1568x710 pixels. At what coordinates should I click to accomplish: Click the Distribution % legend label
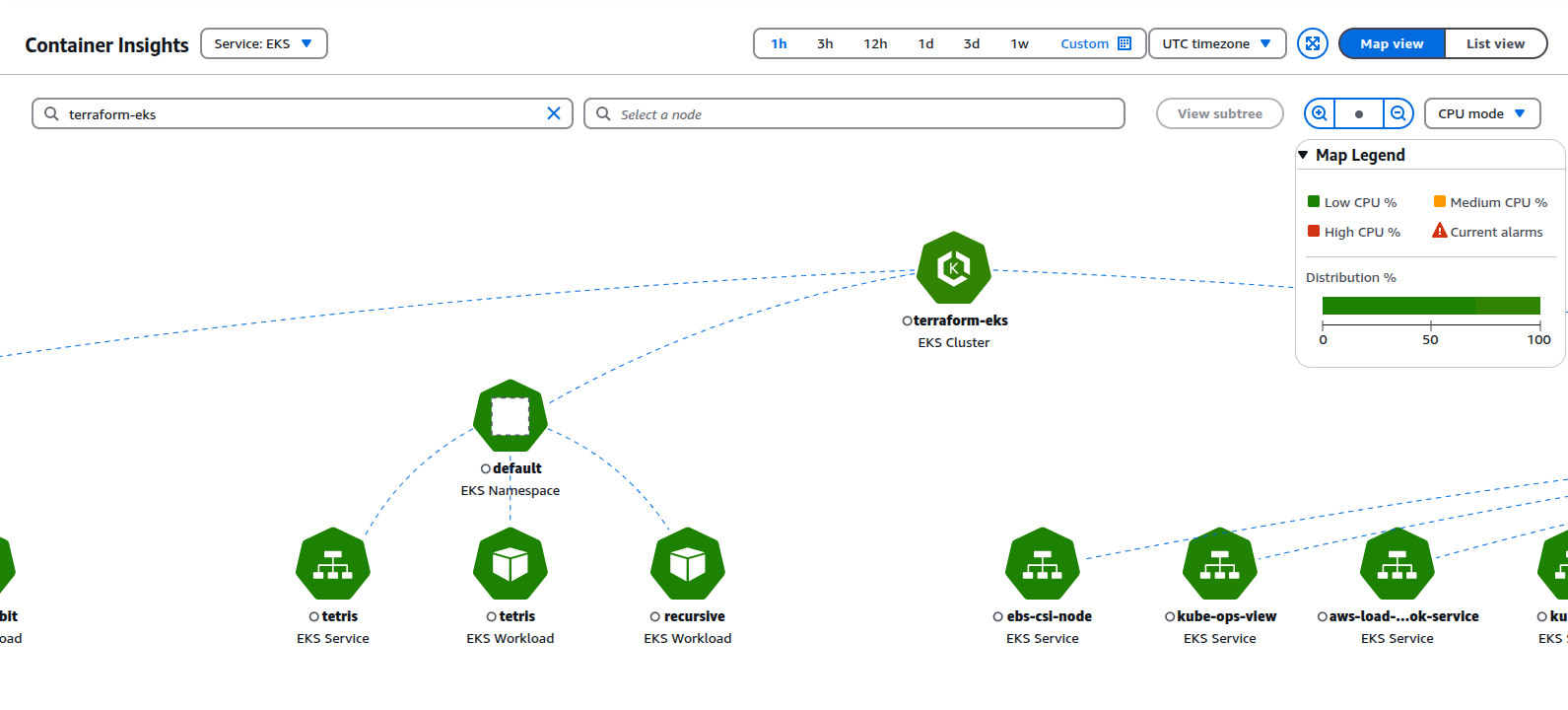[x=1351, y=277]
